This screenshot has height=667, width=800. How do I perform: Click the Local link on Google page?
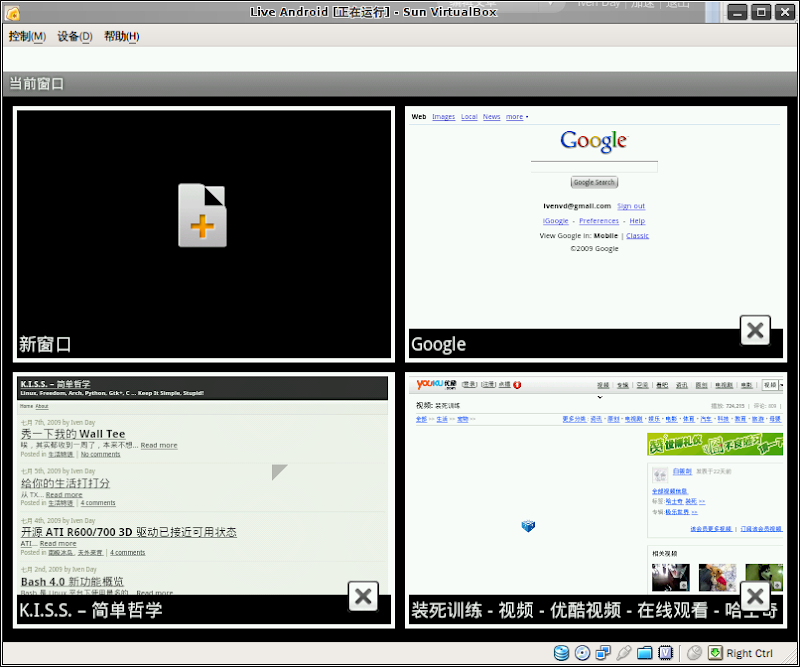(469, 117)
